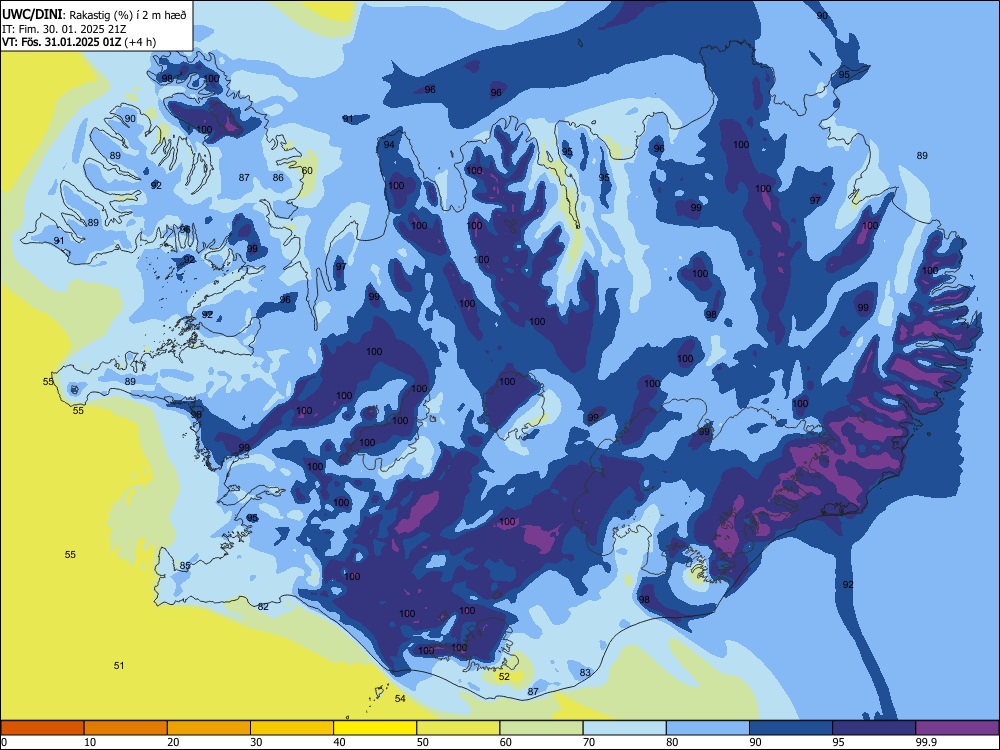Click the navy 95–99.9 legend swatch
Viewport: 1000px width, 750px height.
(874, 728)
